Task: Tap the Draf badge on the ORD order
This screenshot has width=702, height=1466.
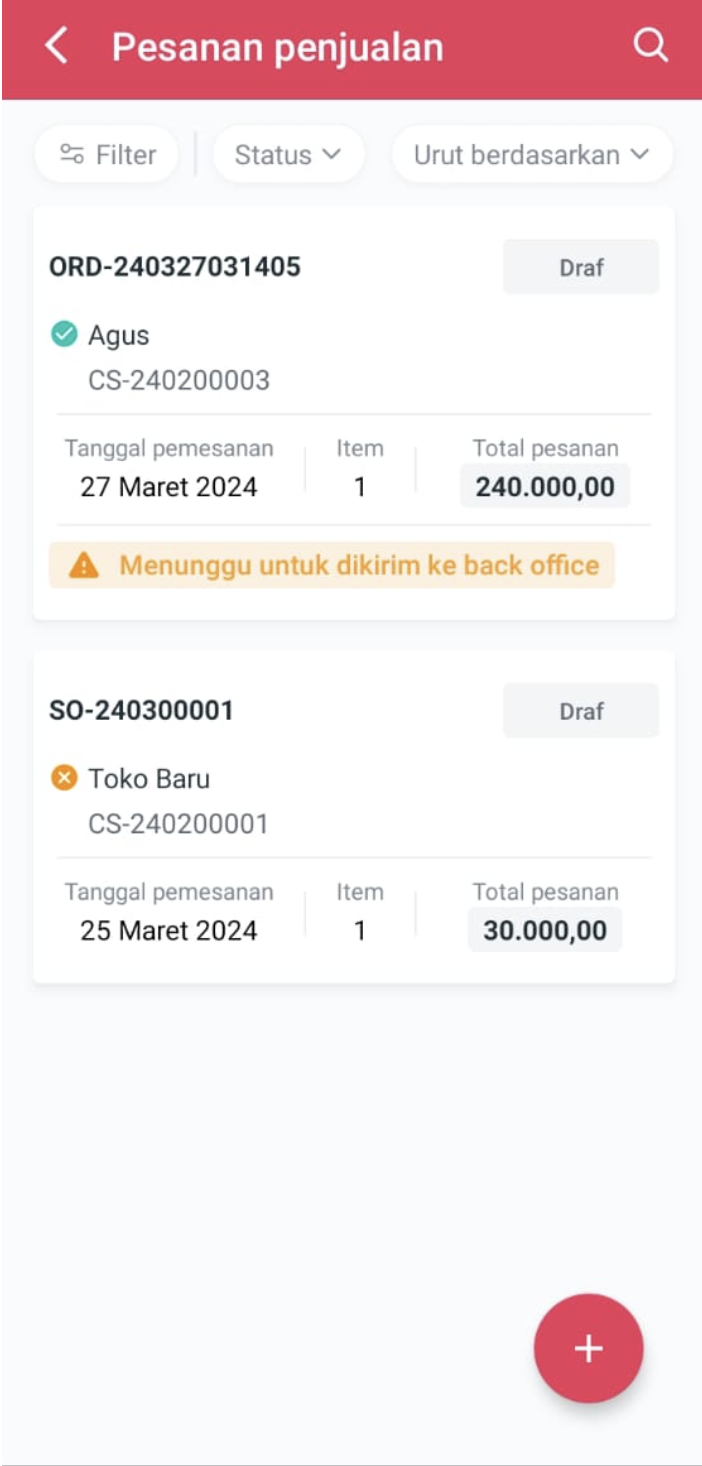Action: (x=581, y=267)
